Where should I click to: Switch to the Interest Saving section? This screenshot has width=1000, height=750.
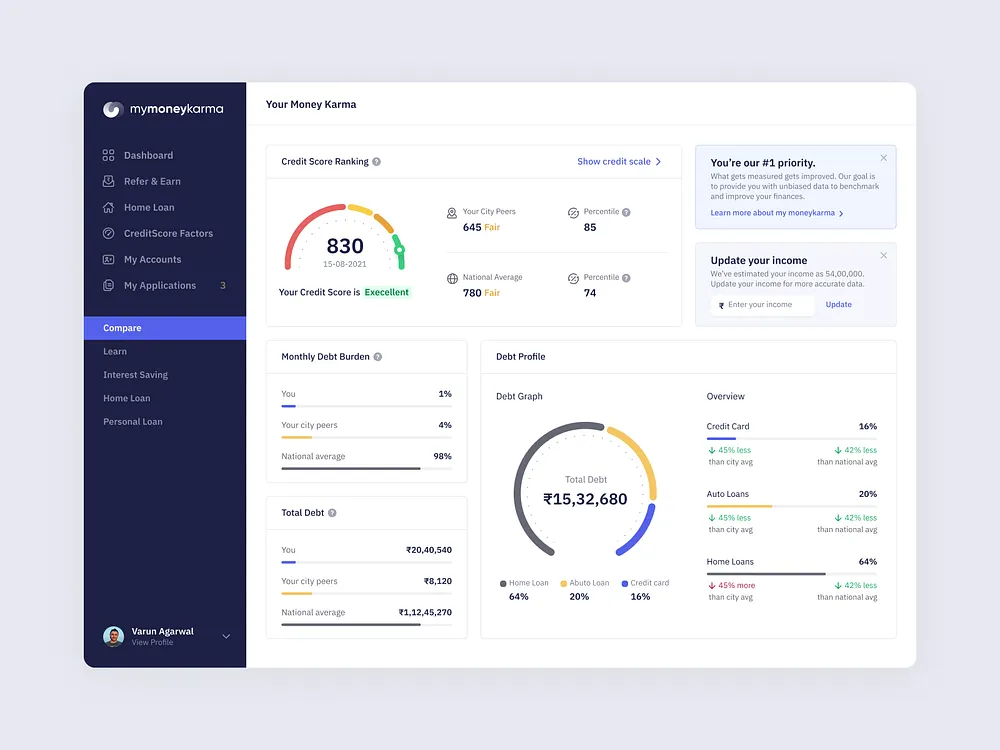[135, 374]
